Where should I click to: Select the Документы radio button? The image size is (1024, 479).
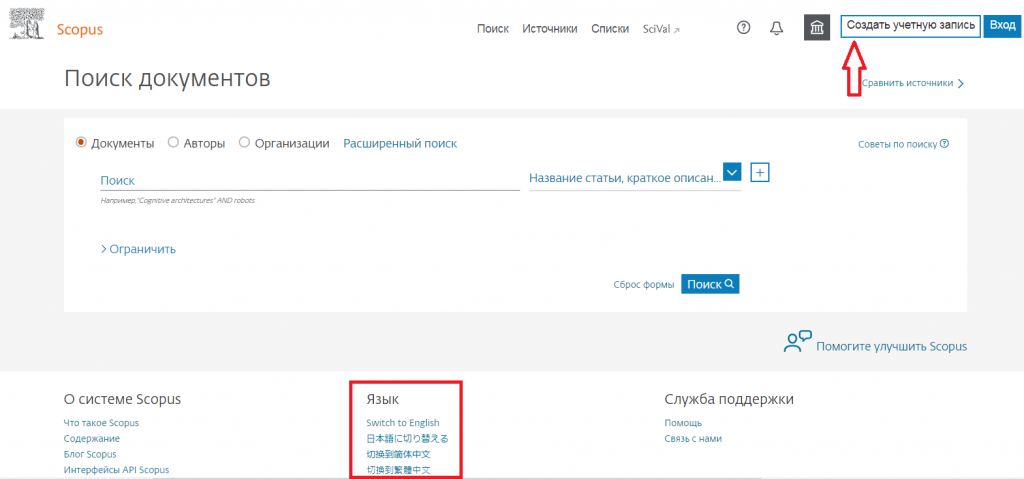point(82,142)
